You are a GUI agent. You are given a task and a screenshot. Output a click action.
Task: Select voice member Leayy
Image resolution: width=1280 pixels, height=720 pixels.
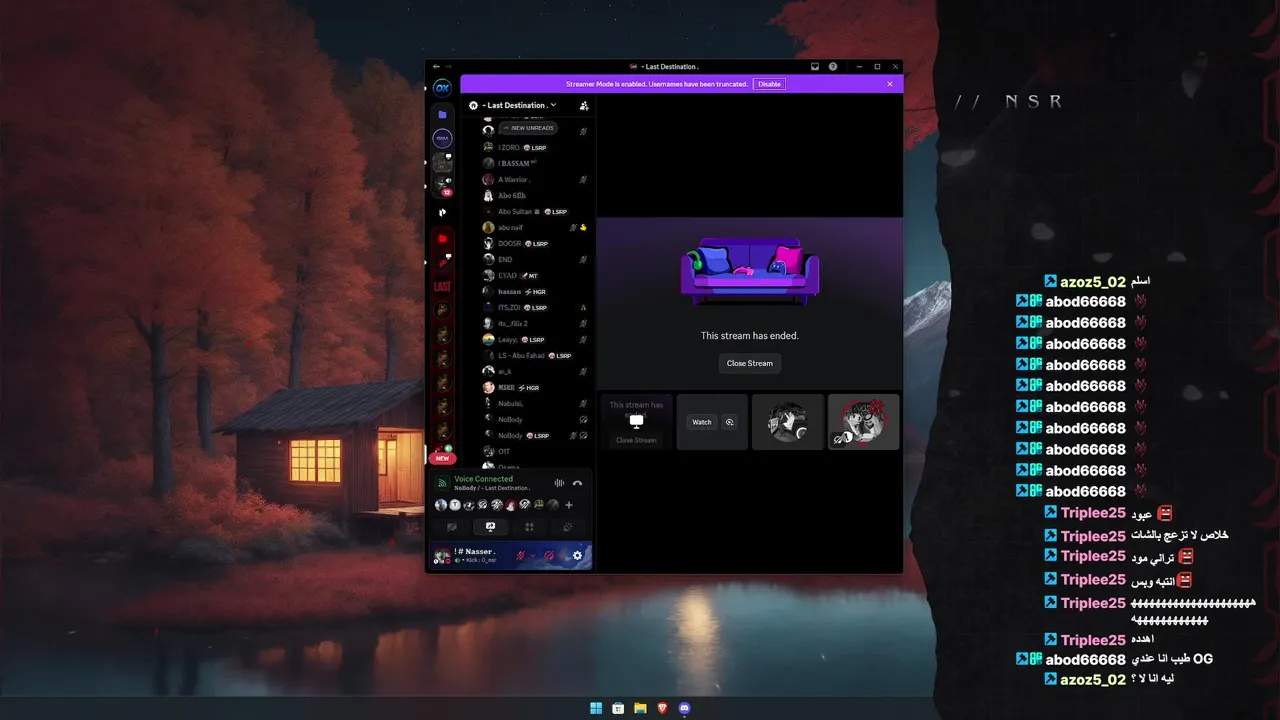(x=535, y=339)
